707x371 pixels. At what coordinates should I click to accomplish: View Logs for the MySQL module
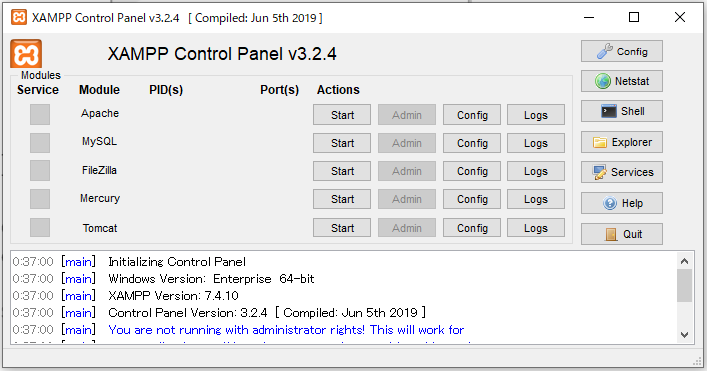coord(536,143)
